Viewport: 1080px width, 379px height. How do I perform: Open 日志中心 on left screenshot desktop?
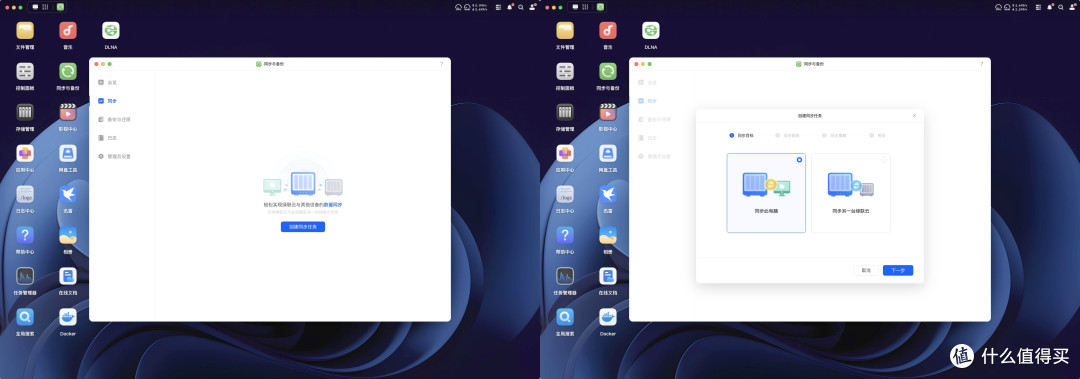[25, 194]
